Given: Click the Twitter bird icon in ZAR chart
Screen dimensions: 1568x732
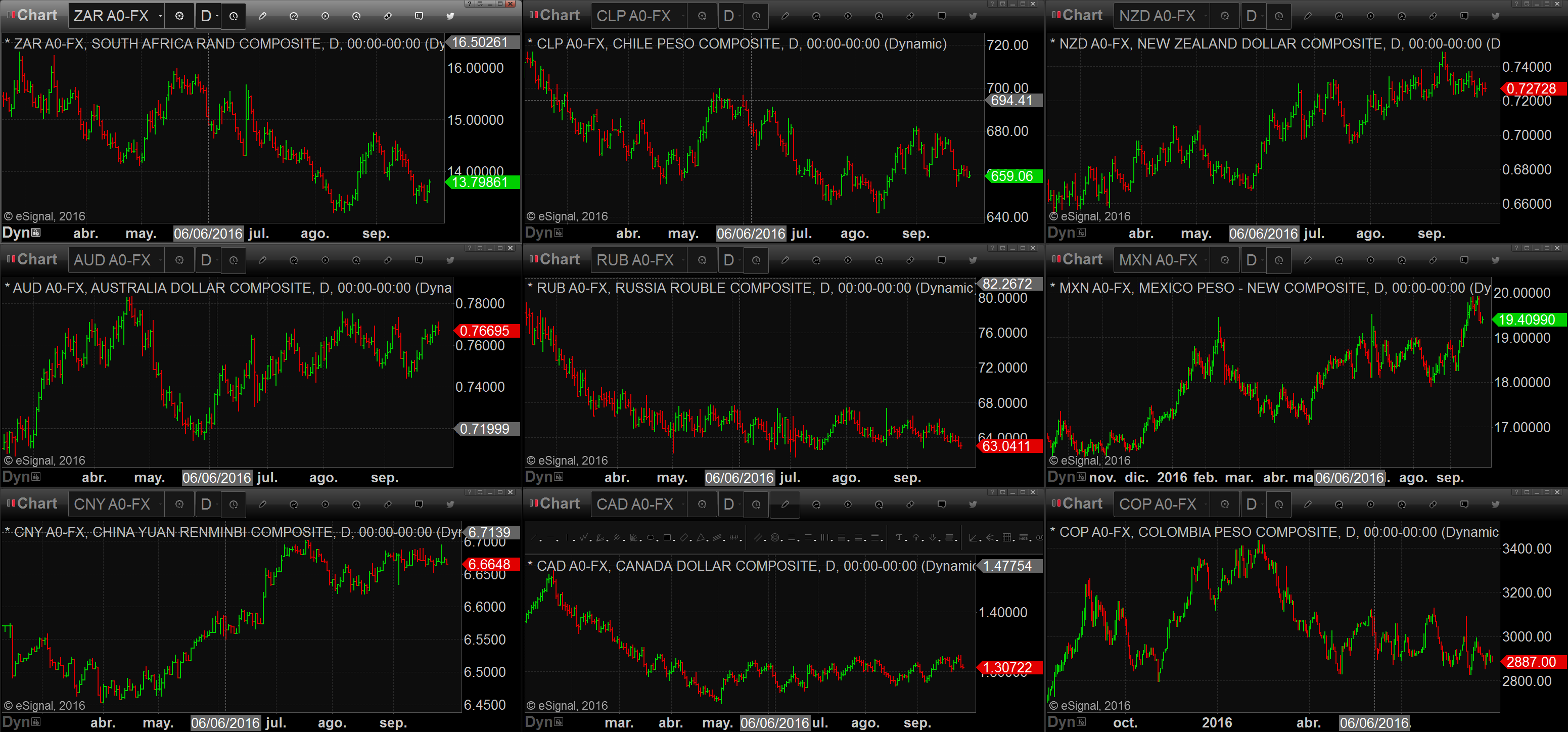Looking at the screenshot, I should point(450,16).
